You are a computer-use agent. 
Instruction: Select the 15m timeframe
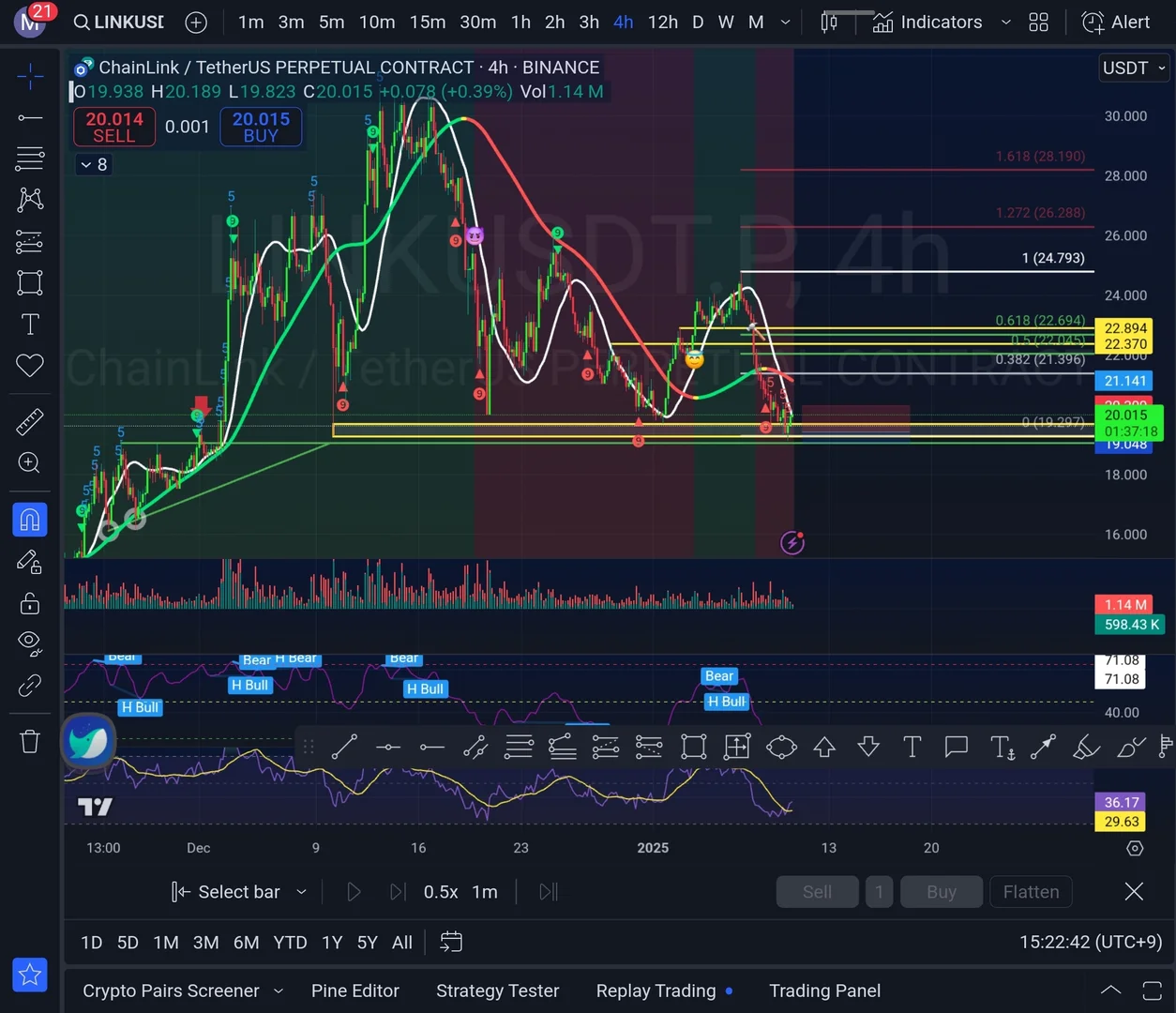click(x=427, y=22)
